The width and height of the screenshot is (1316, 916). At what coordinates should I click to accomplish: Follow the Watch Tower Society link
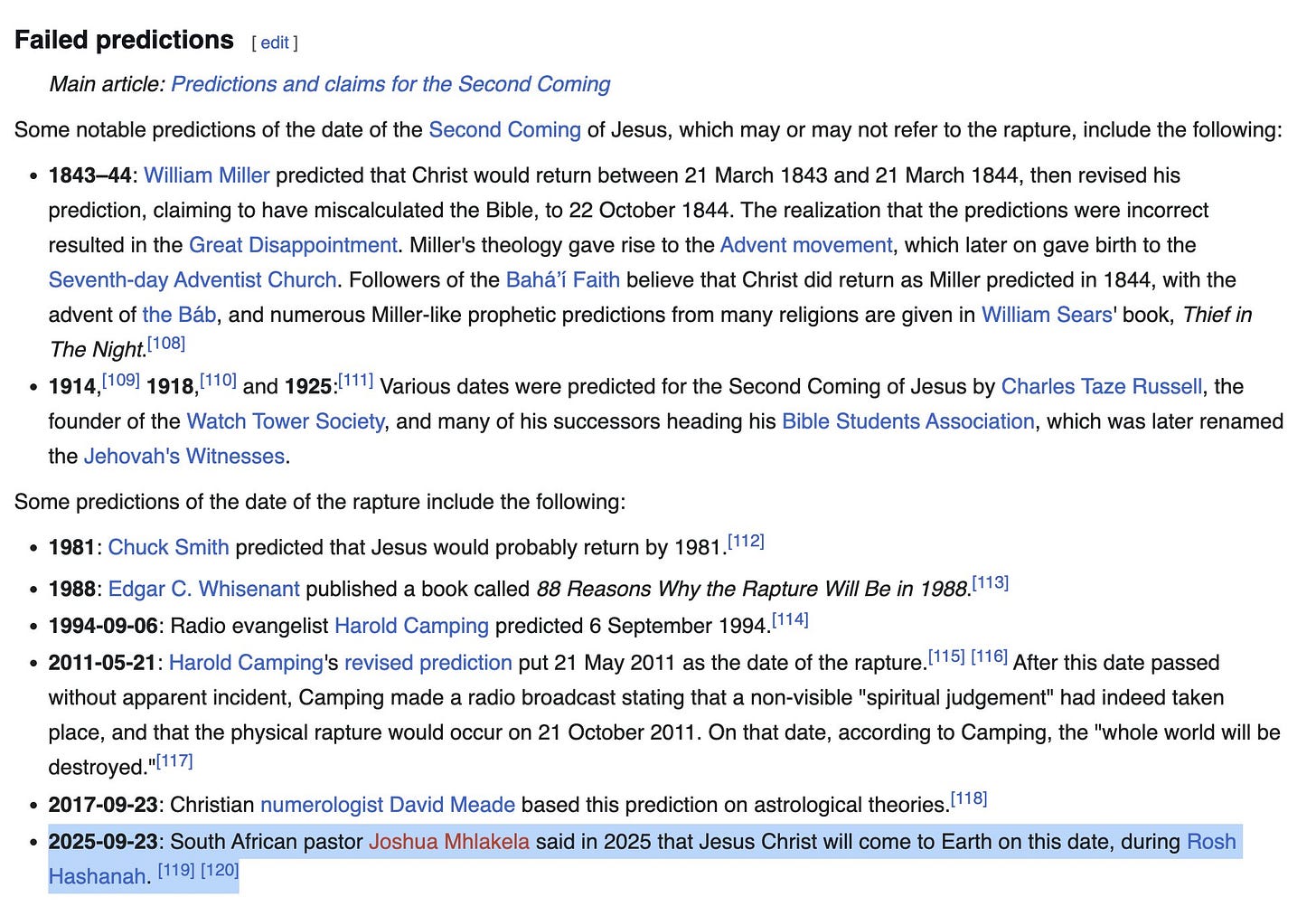[286, 421]
